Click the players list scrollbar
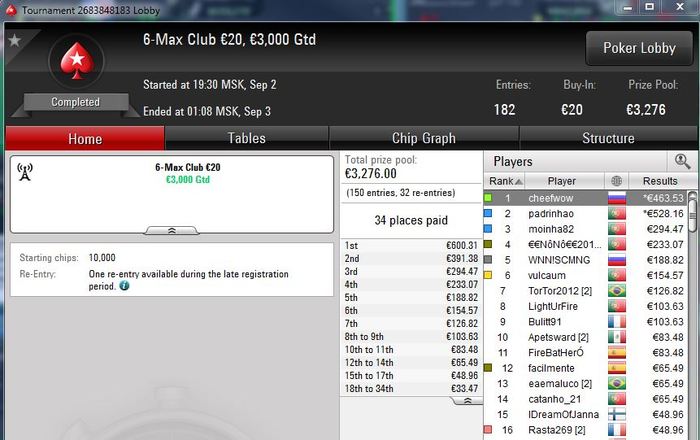 click(692, 312)
